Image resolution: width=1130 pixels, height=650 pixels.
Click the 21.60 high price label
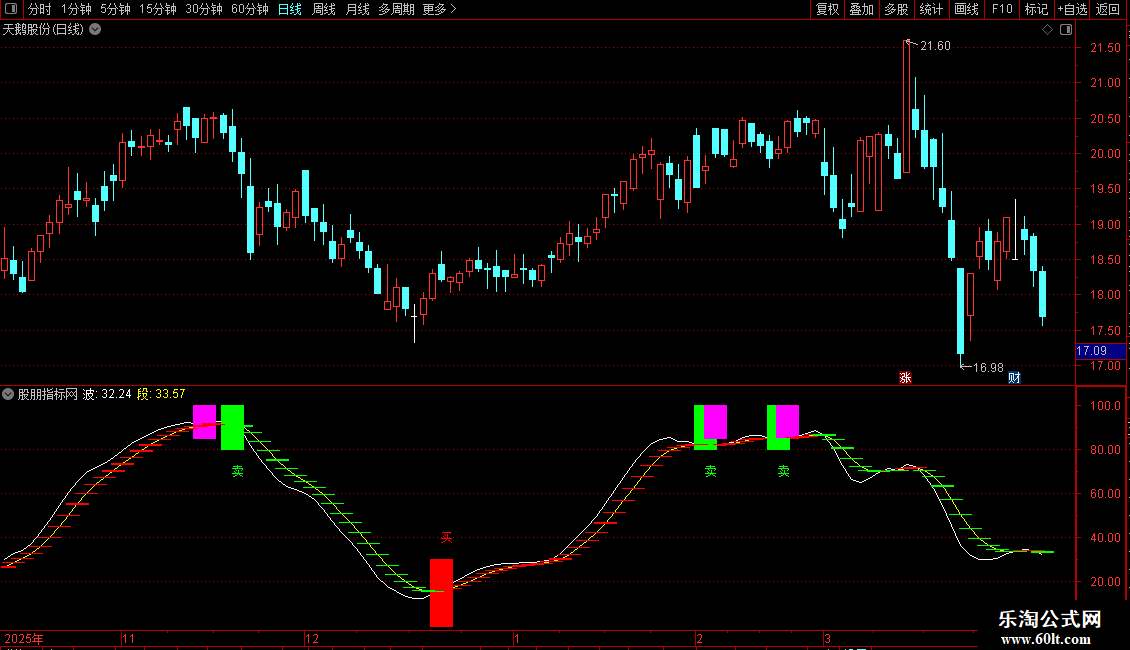(935, 46)
